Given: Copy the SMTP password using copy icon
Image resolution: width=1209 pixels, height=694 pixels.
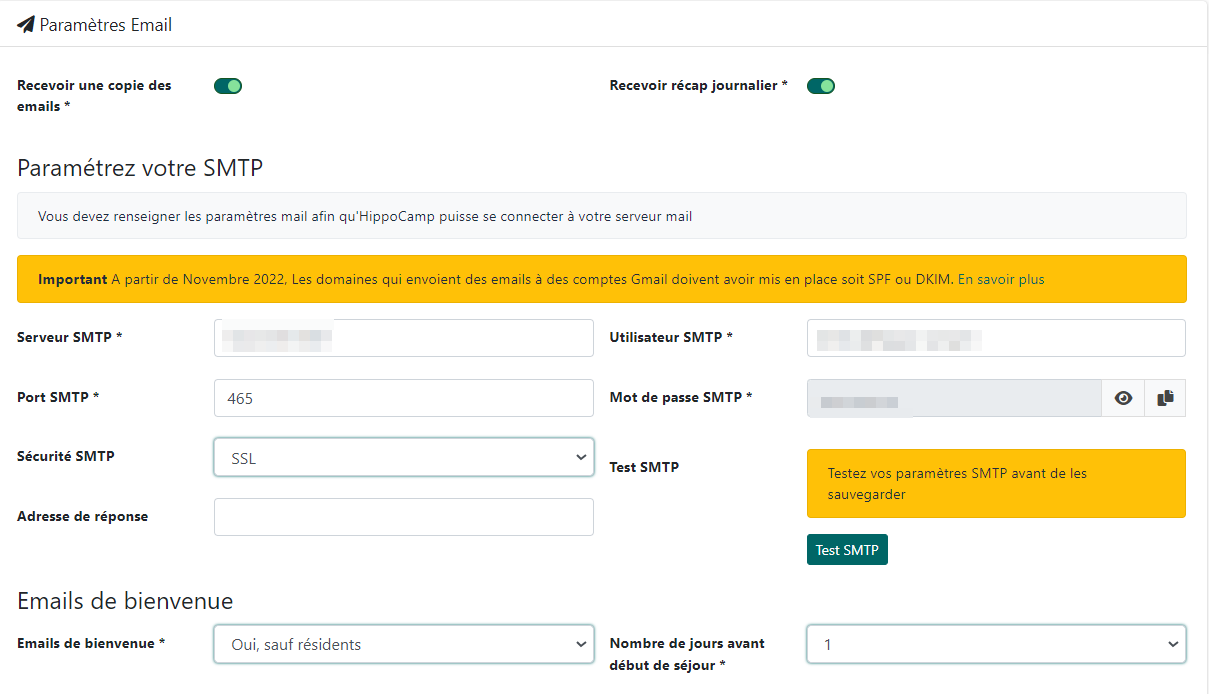Looking at the screenshot, I should point(1165,398).
